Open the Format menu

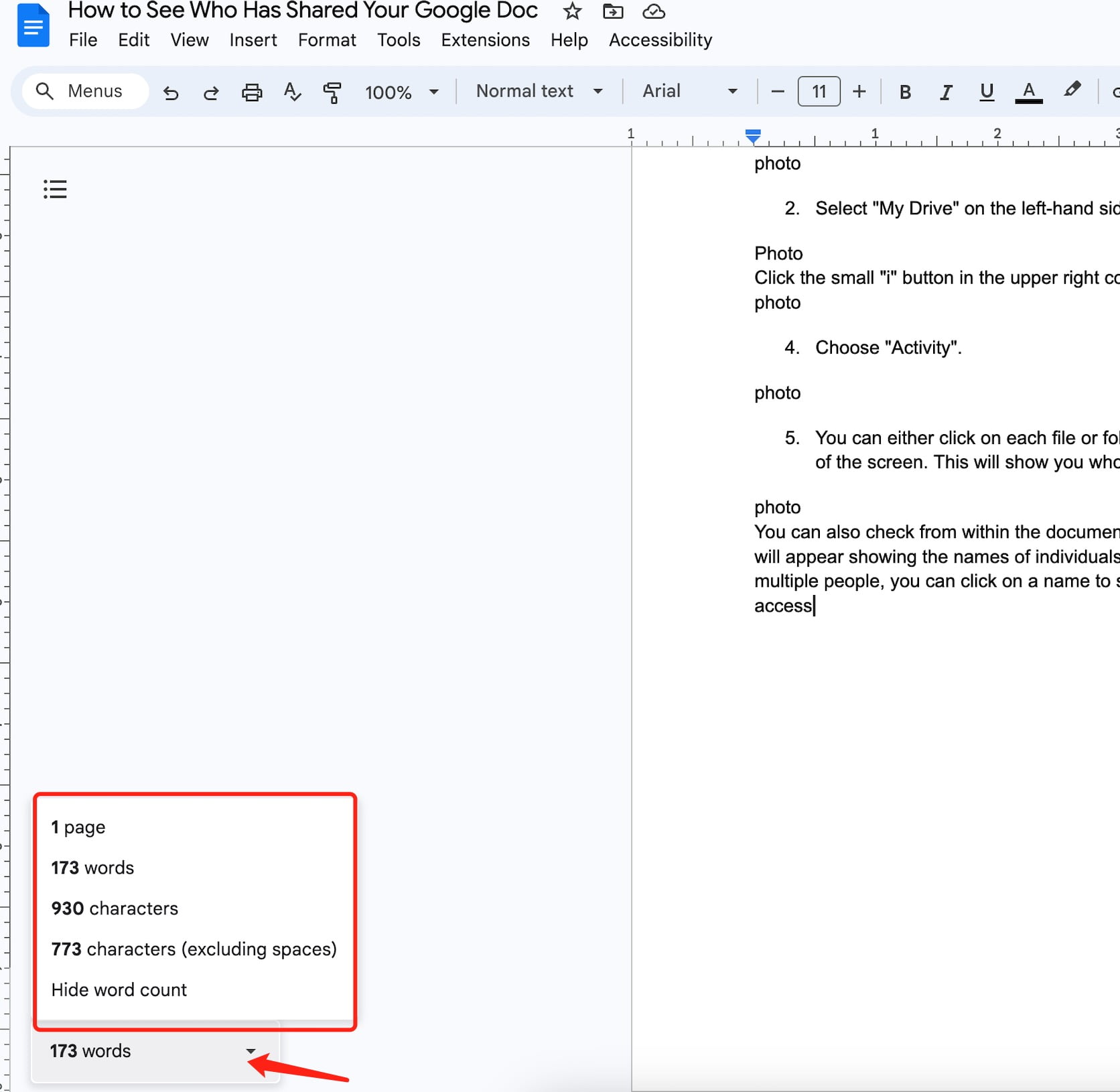327,40
